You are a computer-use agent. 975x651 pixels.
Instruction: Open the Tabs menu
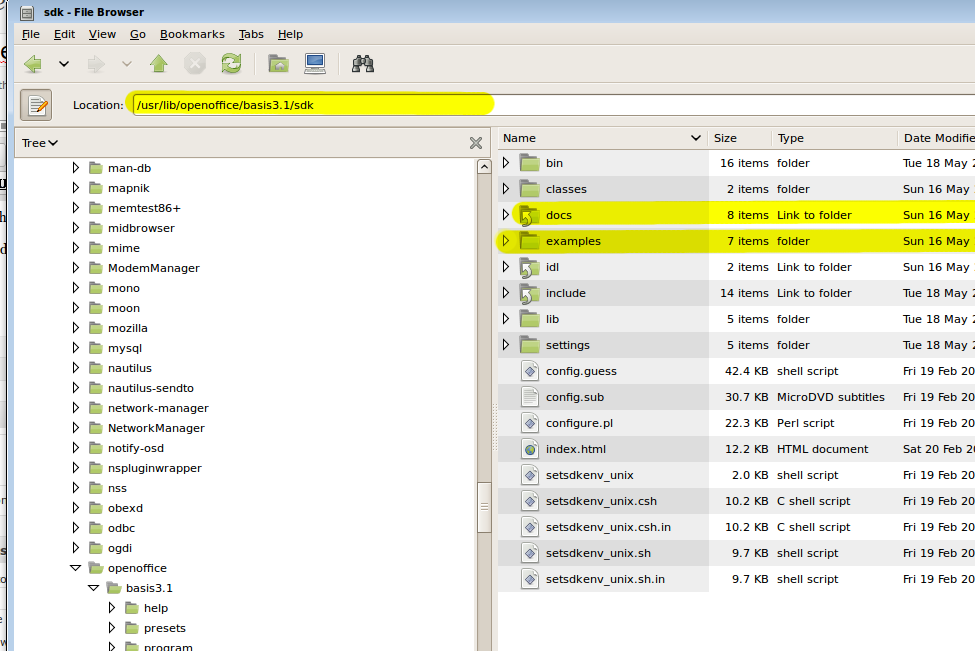251,34
